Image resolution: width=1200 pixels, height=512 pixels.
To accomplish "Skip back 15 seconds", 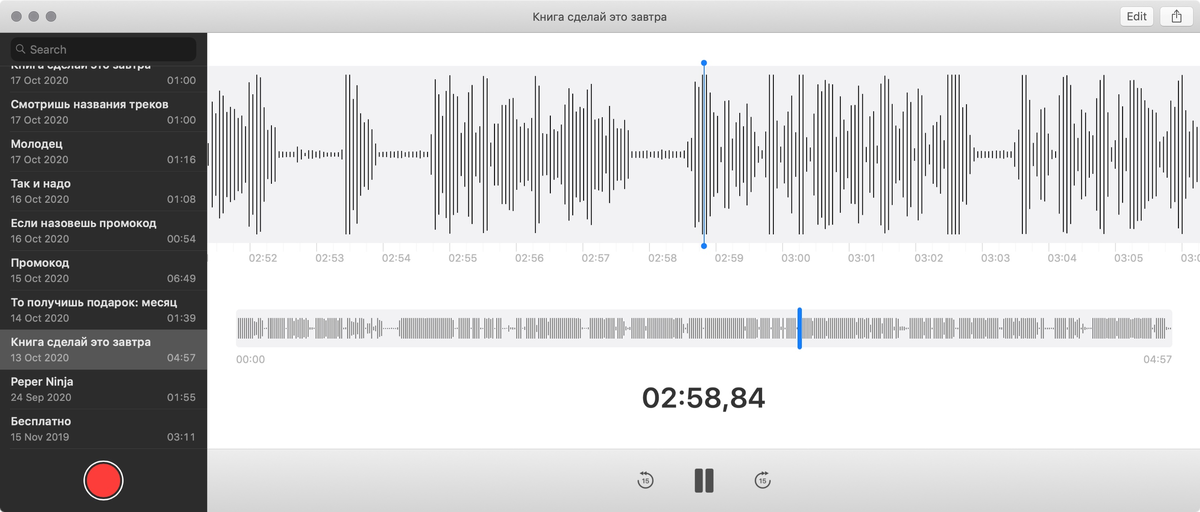I will (645, 481).
